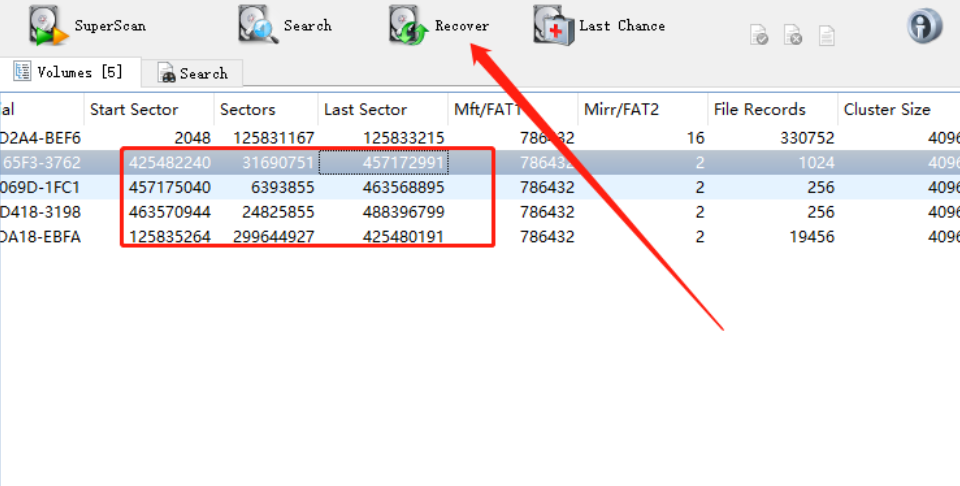960x486 pixels.
Task: Click Mft/FAT1 value in 069D-1FC1 row
Action: click(x=547, y=187)
